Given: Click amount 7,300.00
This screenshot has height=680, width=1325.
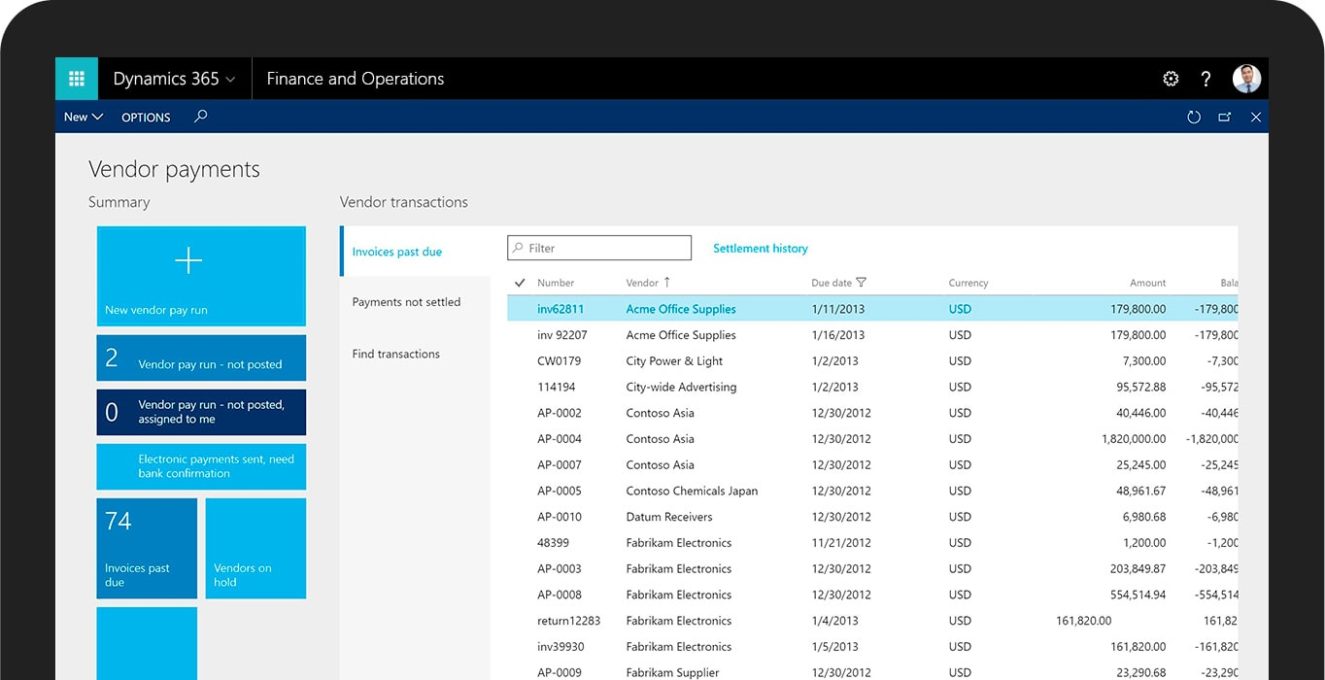Looking at the screenshot, I should (1144, 361).
